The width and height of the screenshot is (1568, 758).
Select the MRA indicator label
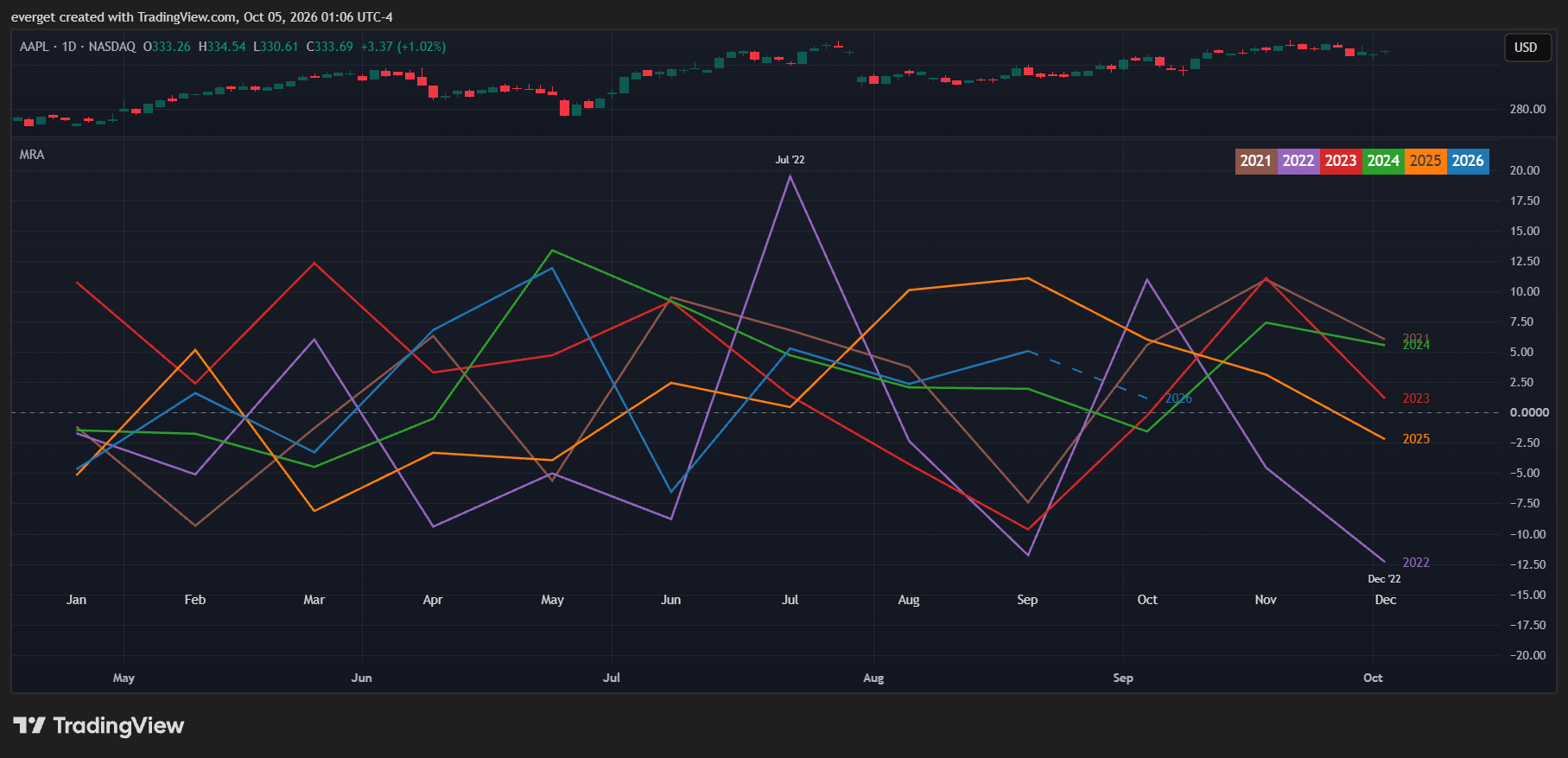32,155
